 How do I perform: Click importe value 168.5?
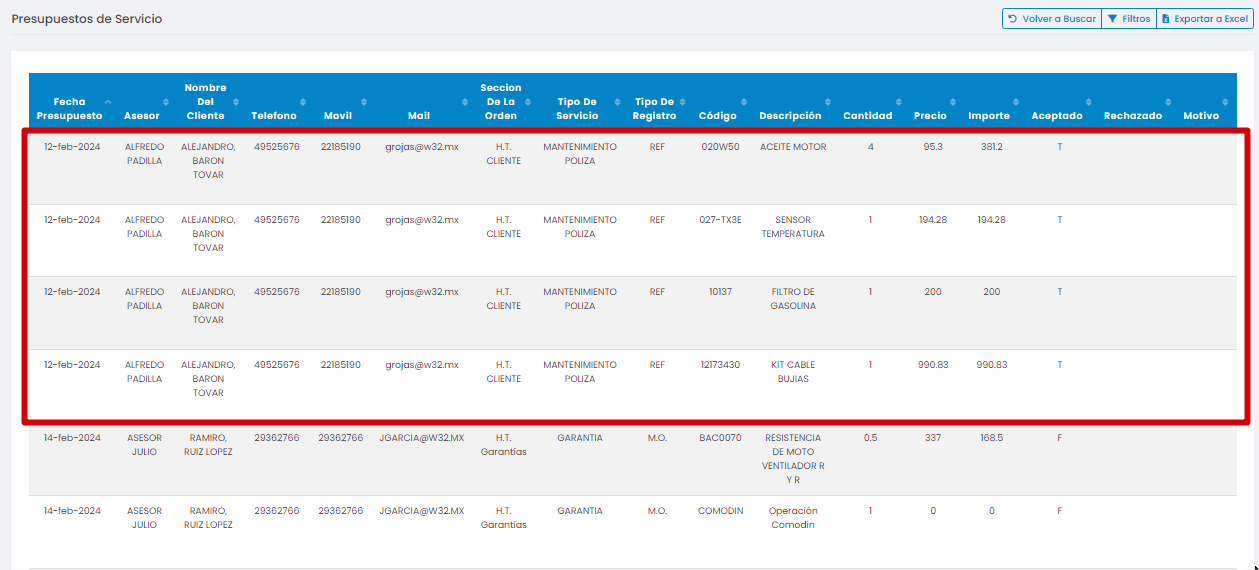992,438
